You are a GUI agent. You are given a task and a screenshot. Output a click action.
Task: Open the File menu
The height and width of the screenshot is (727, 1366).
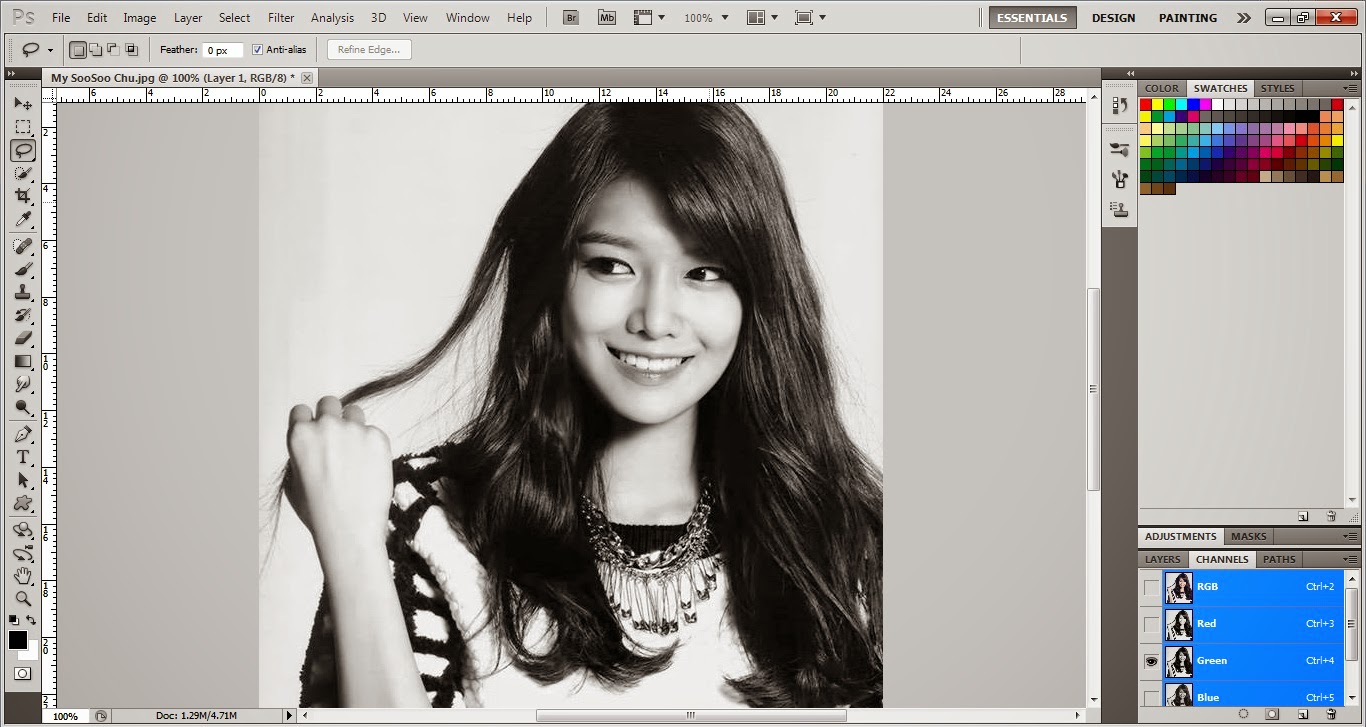(61, 18)
